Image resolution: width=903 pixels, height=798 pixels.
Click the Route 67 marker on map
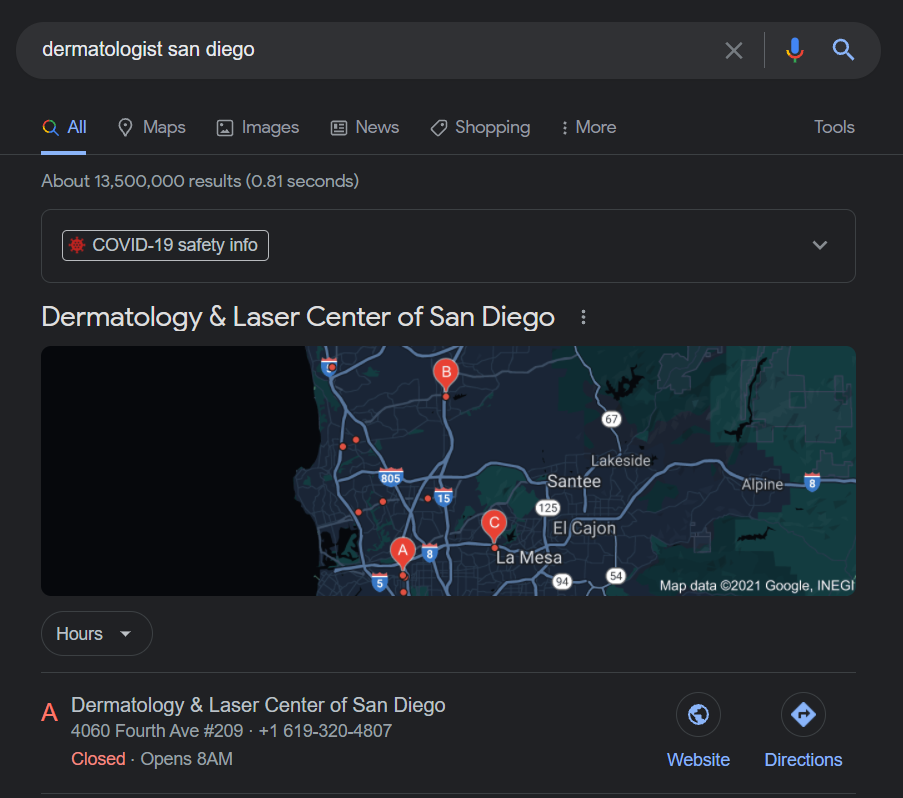pos(612,419)
